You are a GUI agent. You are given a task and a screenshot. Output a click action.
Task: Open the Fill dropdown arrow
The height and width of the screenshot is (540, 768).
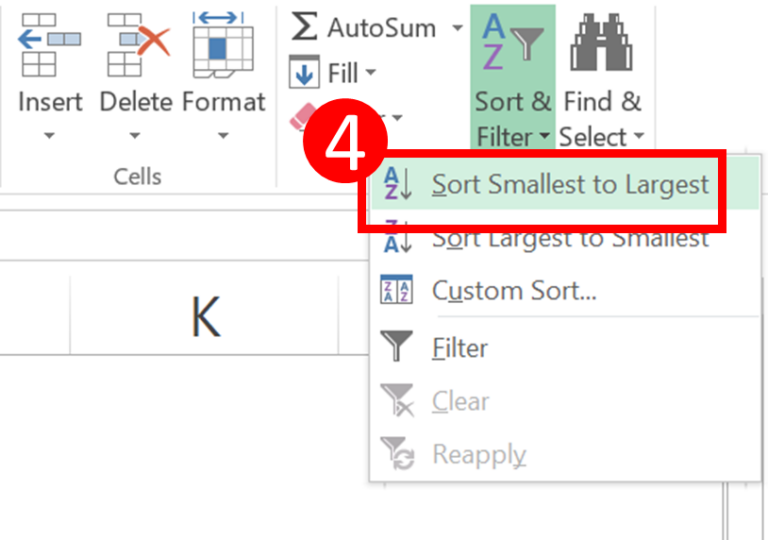pyautogui.click(x=371, y=73)
